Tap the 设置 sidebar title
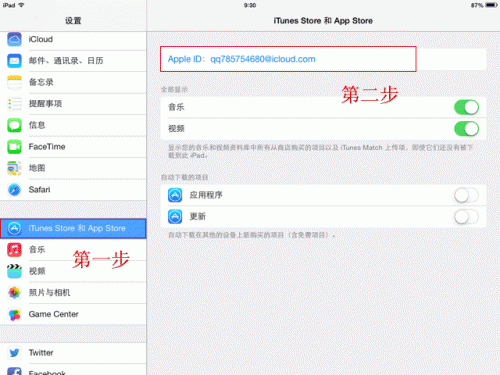 coord(73,21)
